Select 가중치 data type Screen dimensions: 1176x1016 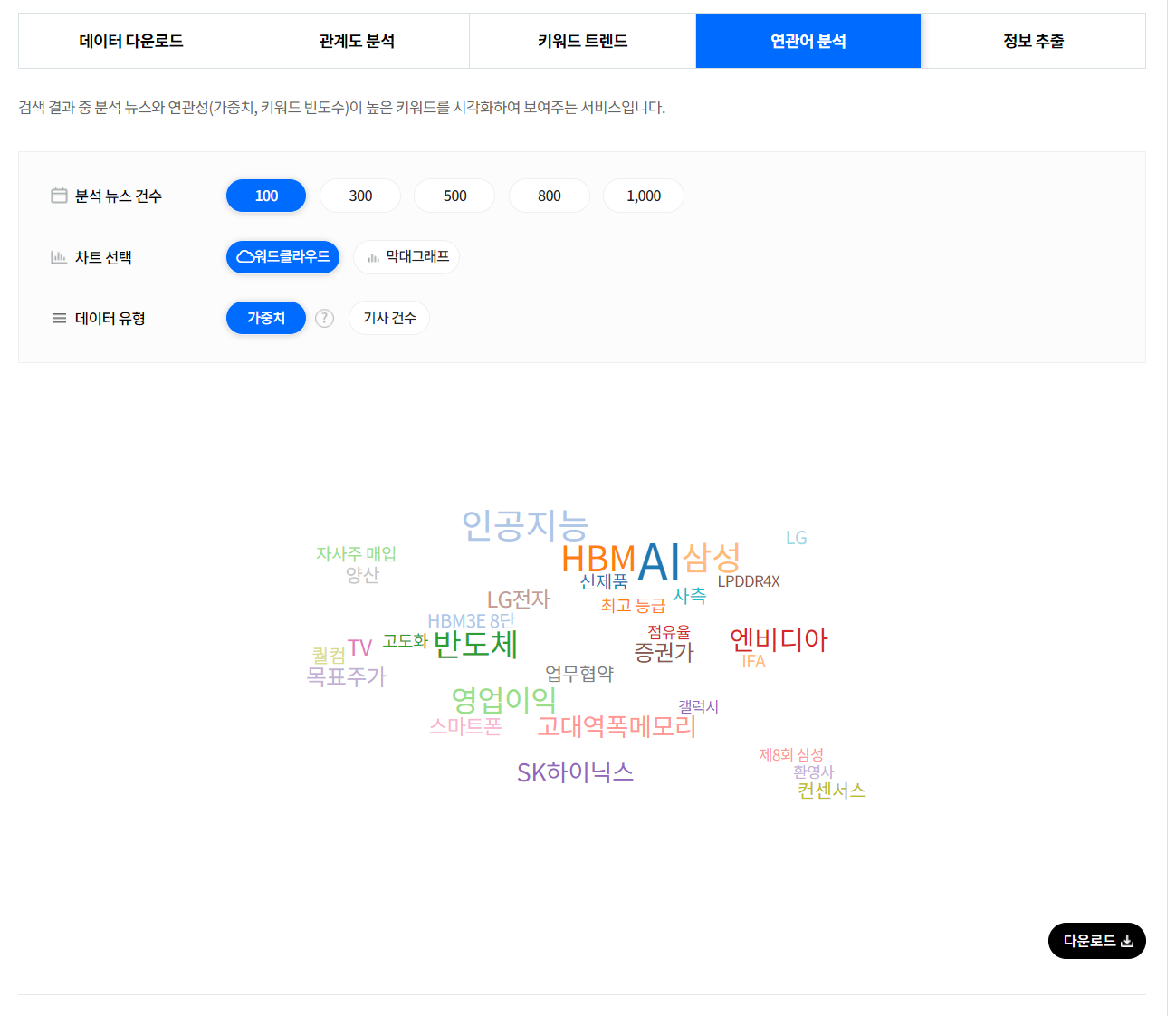click(x=266, y=318)
